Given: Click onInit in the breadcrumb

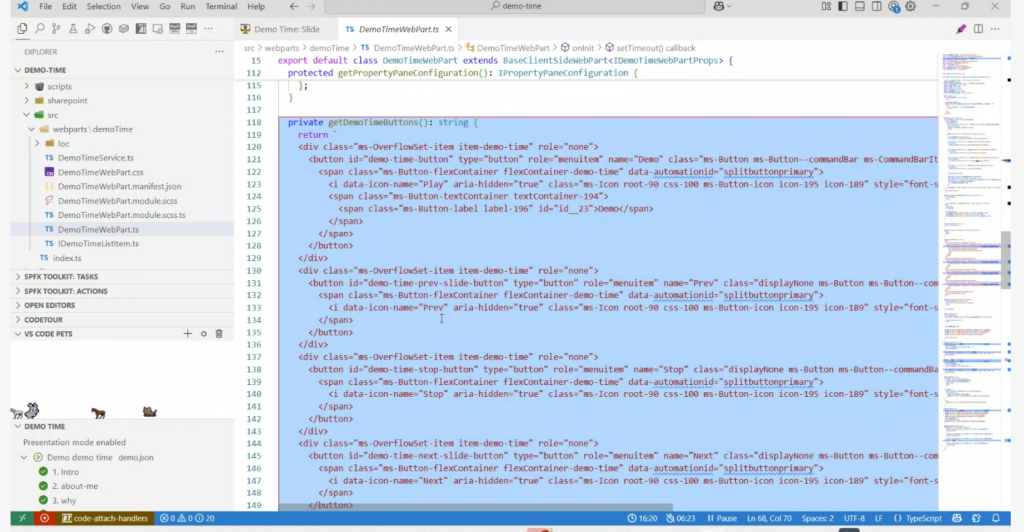Looking at the screenshot, I should pyautogui.click(x=583, y=48).
